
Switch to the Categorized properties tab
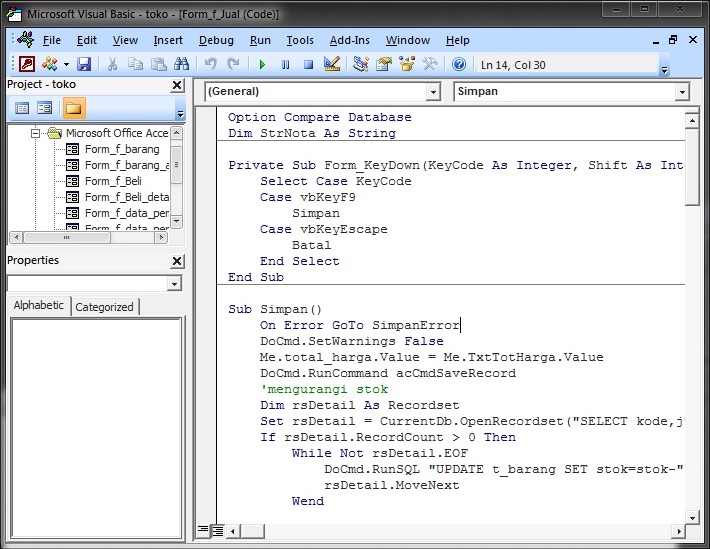point(104,307)
